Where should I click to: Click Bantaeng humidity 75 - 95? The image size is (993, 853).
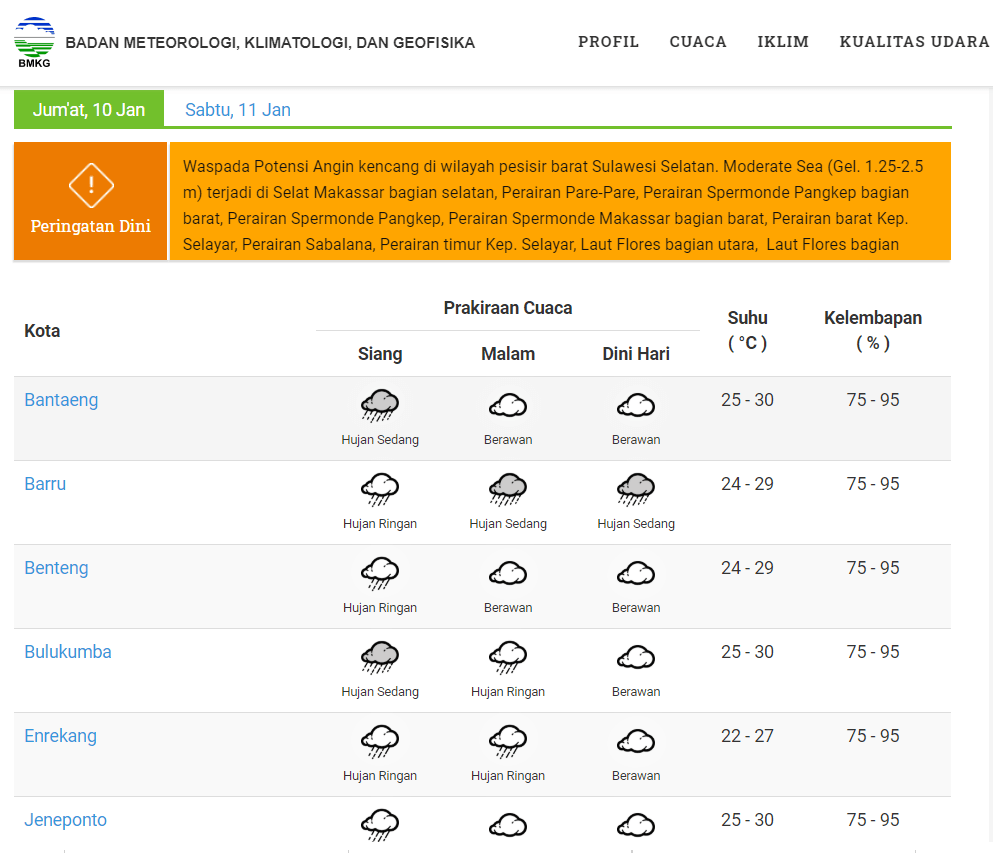873,400
